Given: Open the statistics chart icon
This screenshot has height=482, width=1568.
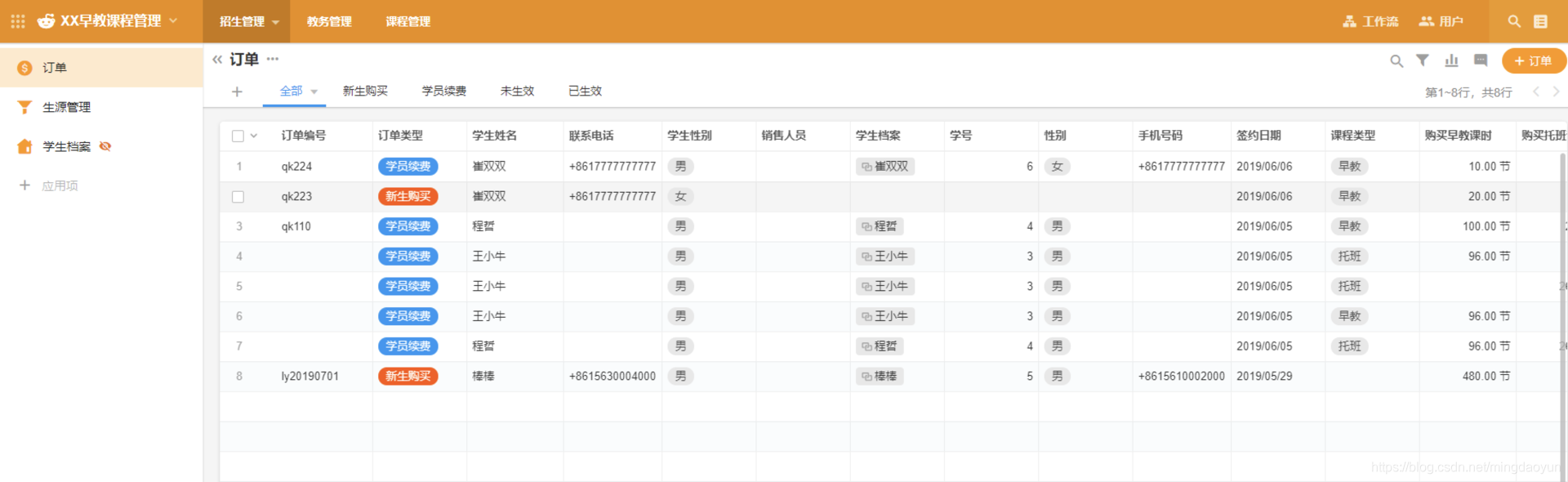Looking at the screenshot, I should (1451, 60).
